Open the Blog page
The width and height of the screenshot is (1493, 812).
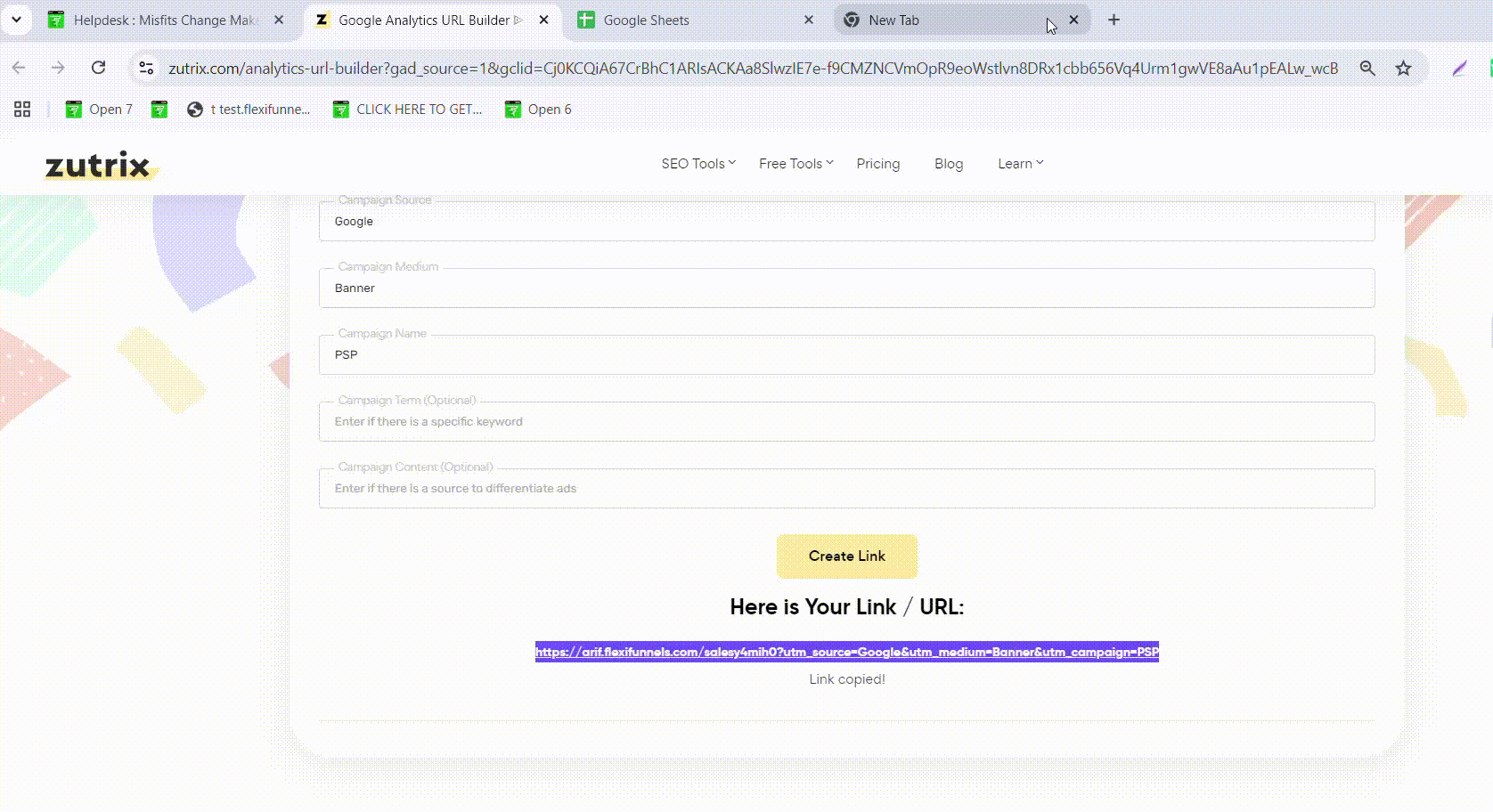[949, 164]
